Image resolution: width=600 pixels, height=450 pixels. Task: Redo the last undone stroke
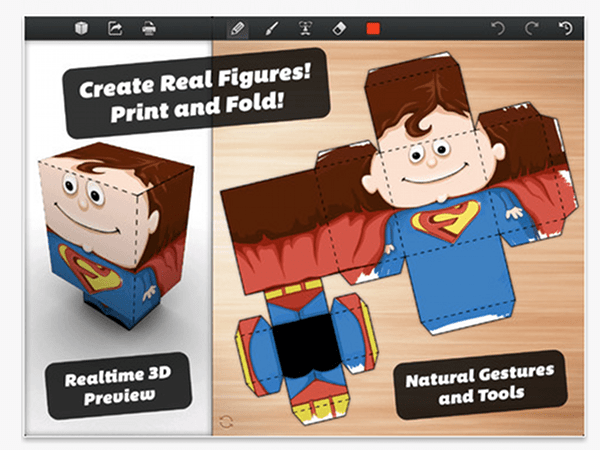(x=532, y=28)
